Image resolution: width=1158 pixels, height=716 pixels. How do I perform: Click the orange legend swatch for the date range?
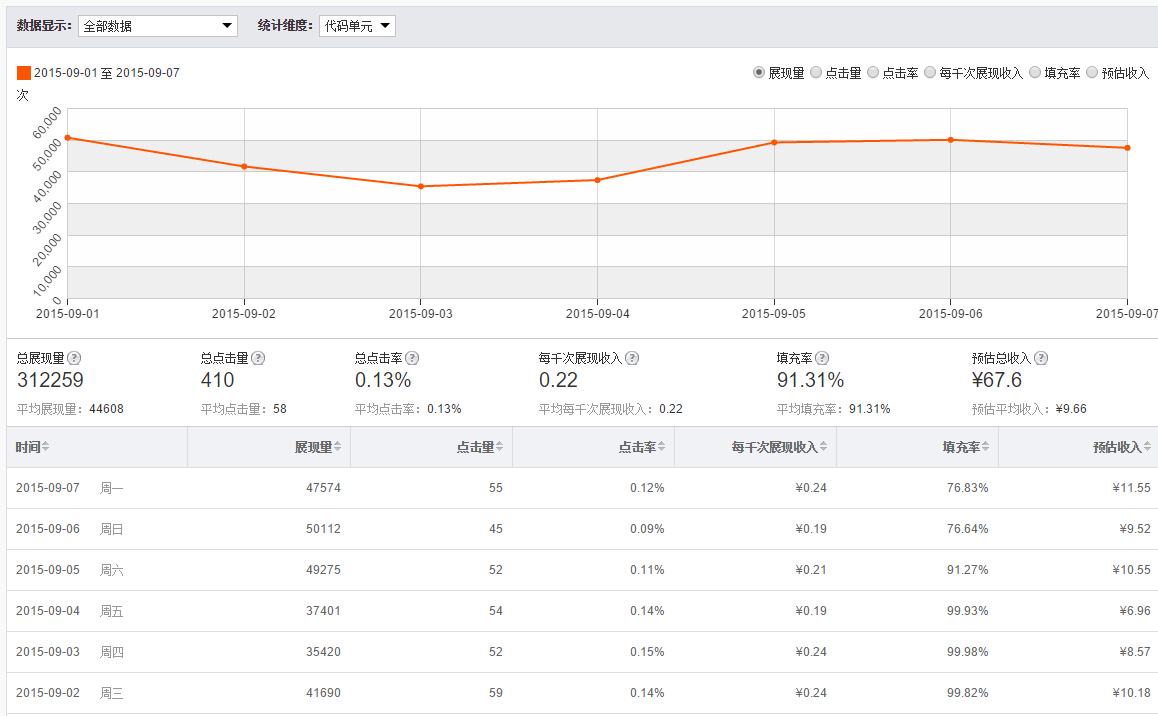point(22,72)
